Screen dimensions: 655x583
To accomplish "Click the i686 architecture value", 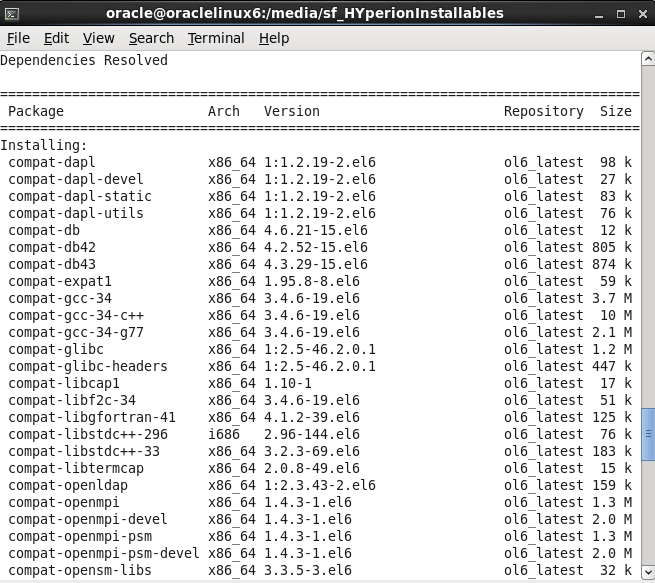I will point(224,435).
